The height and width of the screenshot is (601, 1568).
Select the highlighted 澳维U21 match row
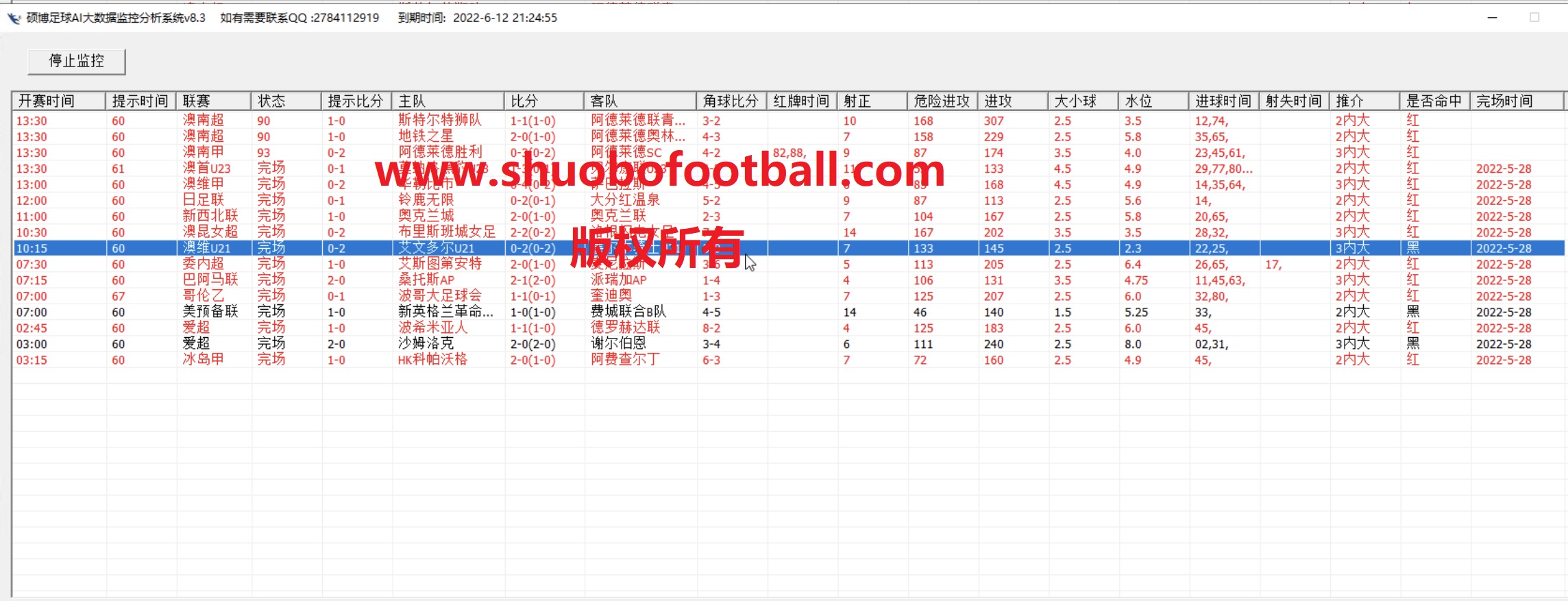coord(206,248)
